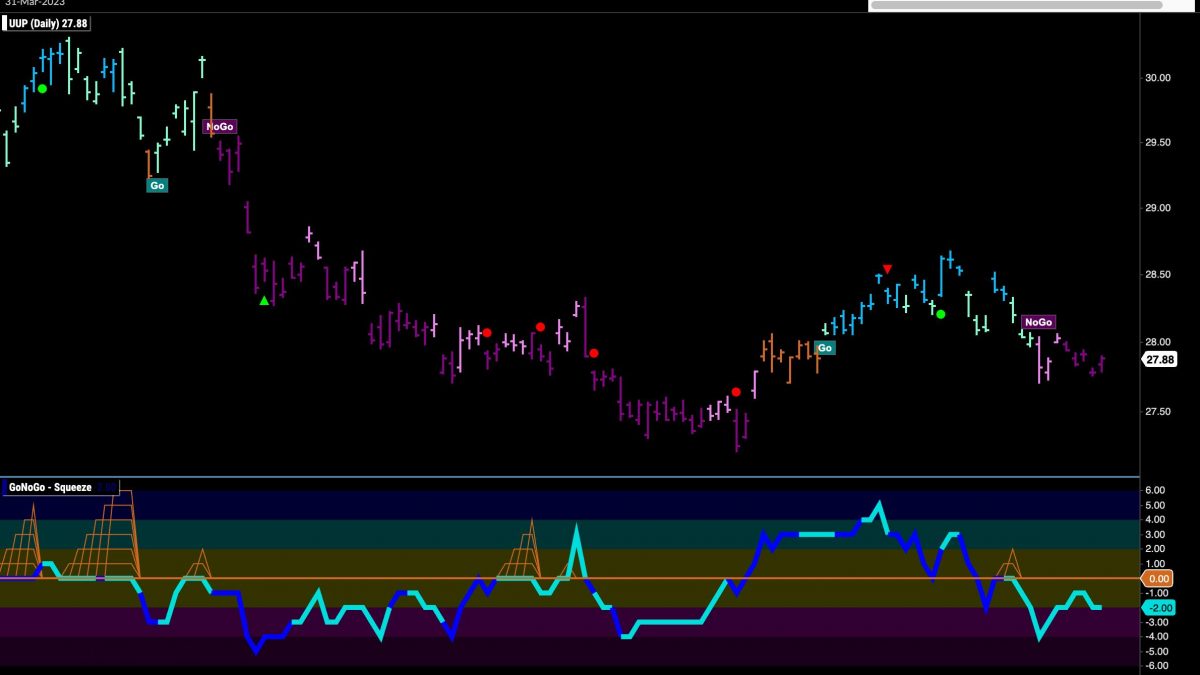The height and width of the screenshot is (675, 1200).
Task: Click the orange 0.00 indicator value tag
Action: click(1159, 578)
